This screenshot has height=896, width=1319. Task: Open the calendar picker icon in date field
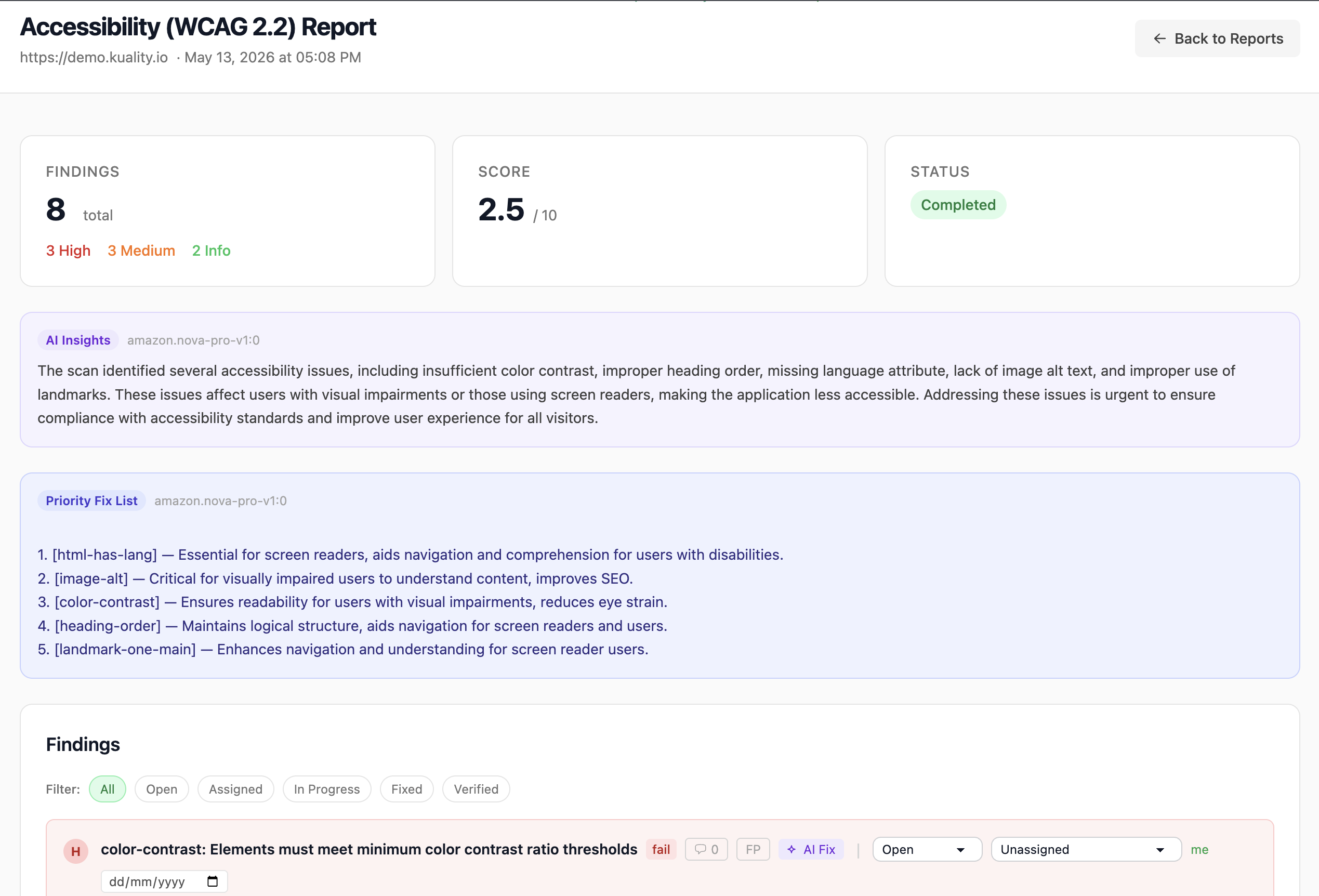[212, 881]
